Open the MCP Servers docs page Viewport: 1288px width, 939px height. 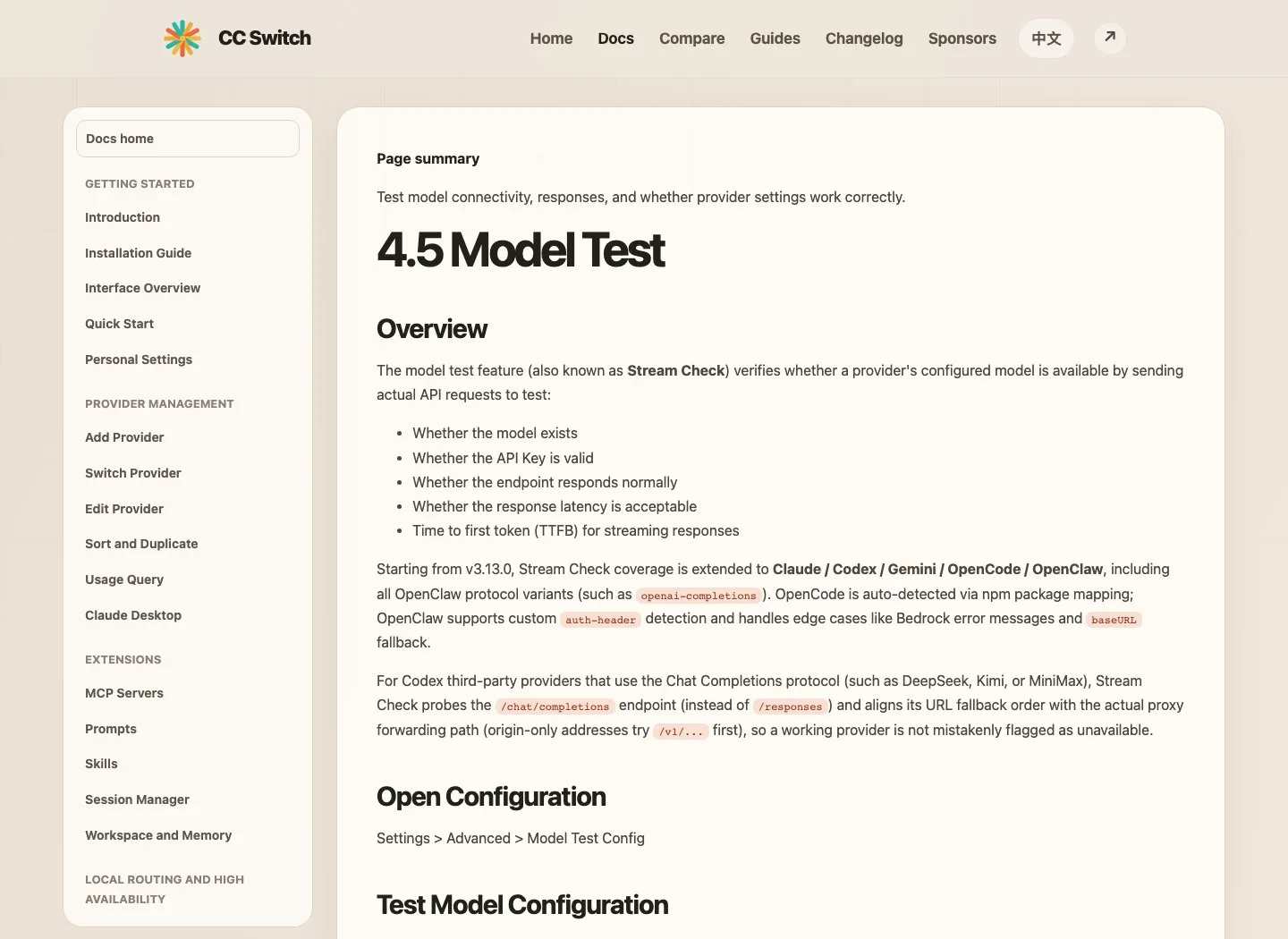(x=124, y=693)
